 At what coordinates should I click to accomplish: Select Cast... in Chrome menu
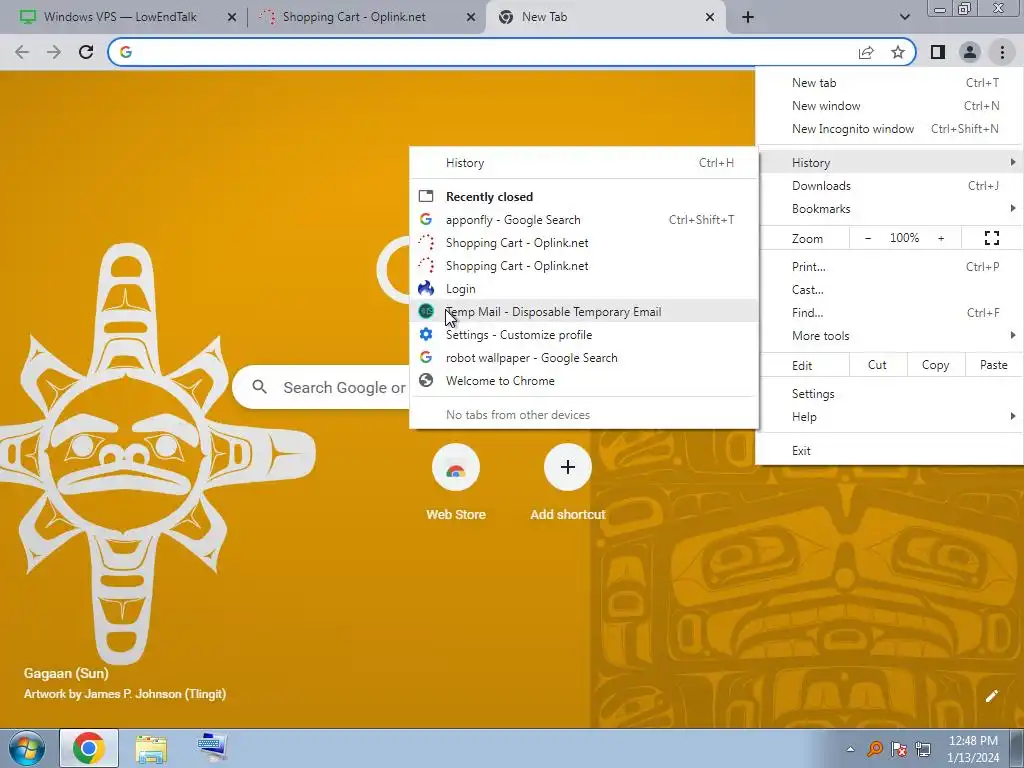click(x=889, y=289)
